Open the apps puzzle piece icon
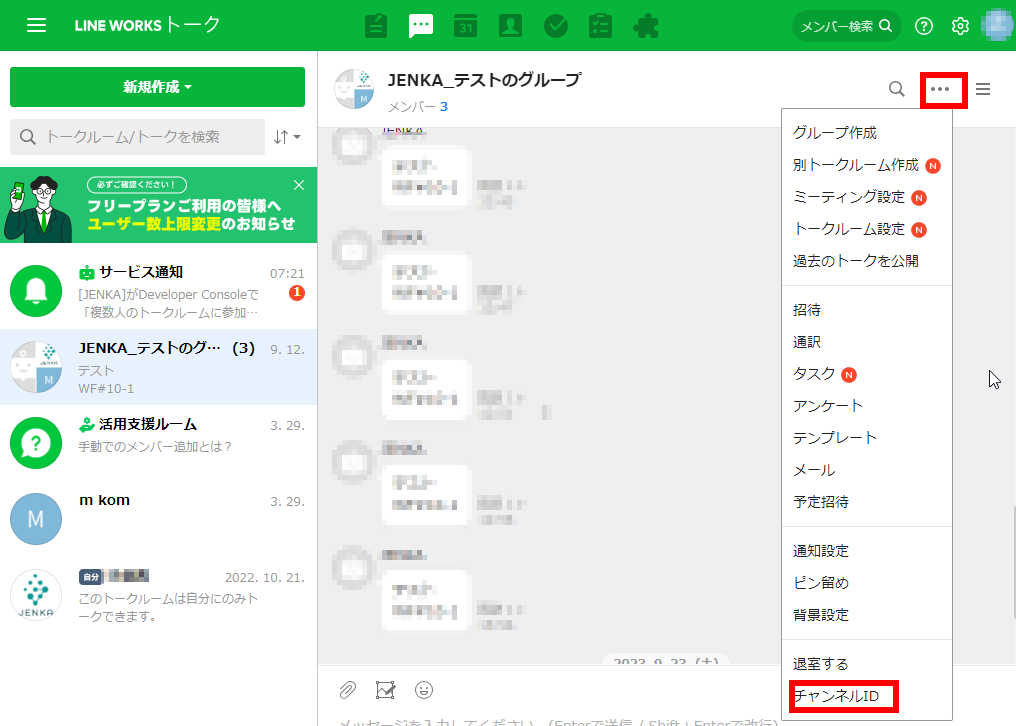 pos(646,26)
